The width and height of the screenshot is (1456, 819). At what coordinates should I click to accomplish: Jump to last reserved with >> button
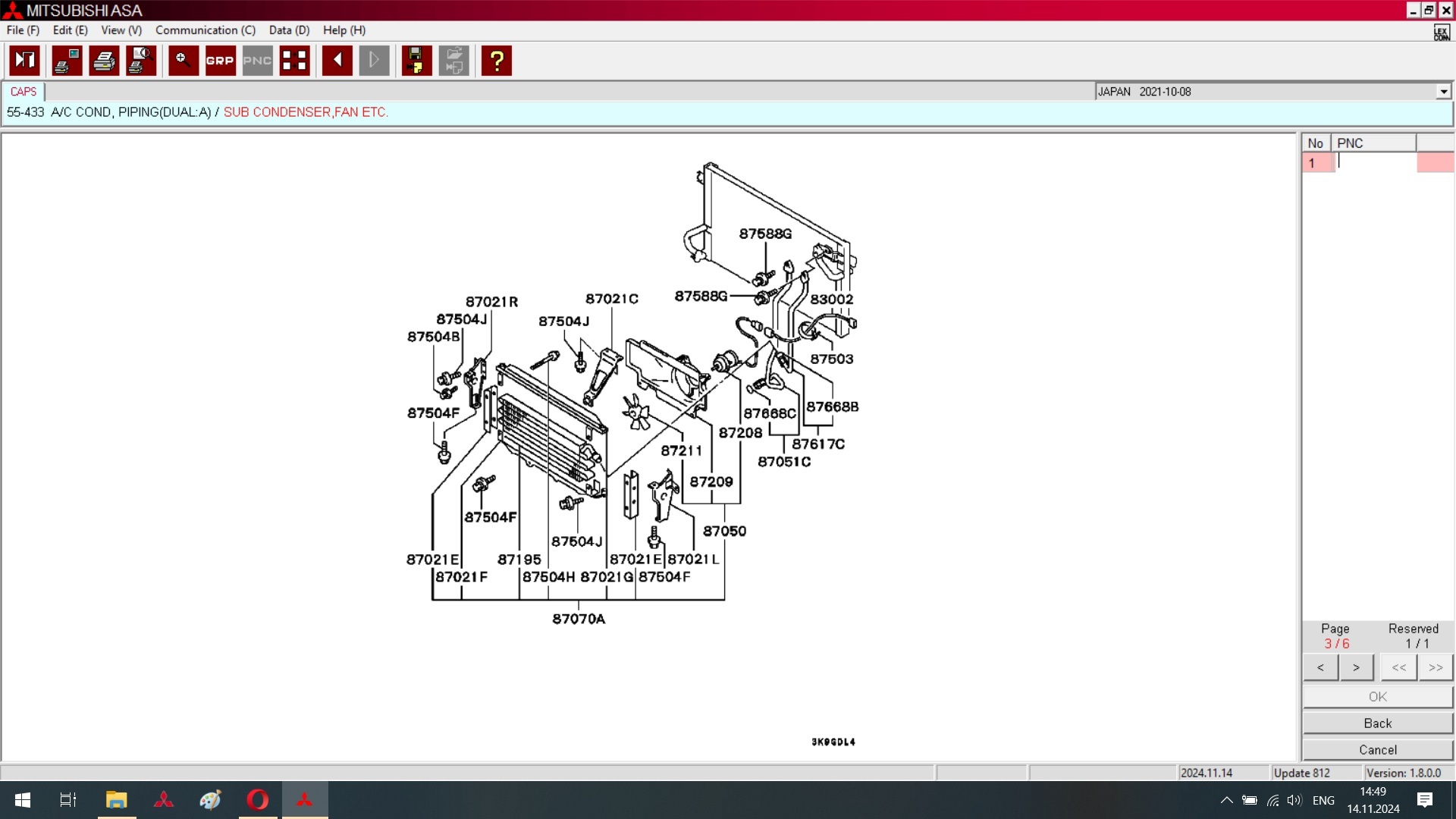pos(1435,667)
